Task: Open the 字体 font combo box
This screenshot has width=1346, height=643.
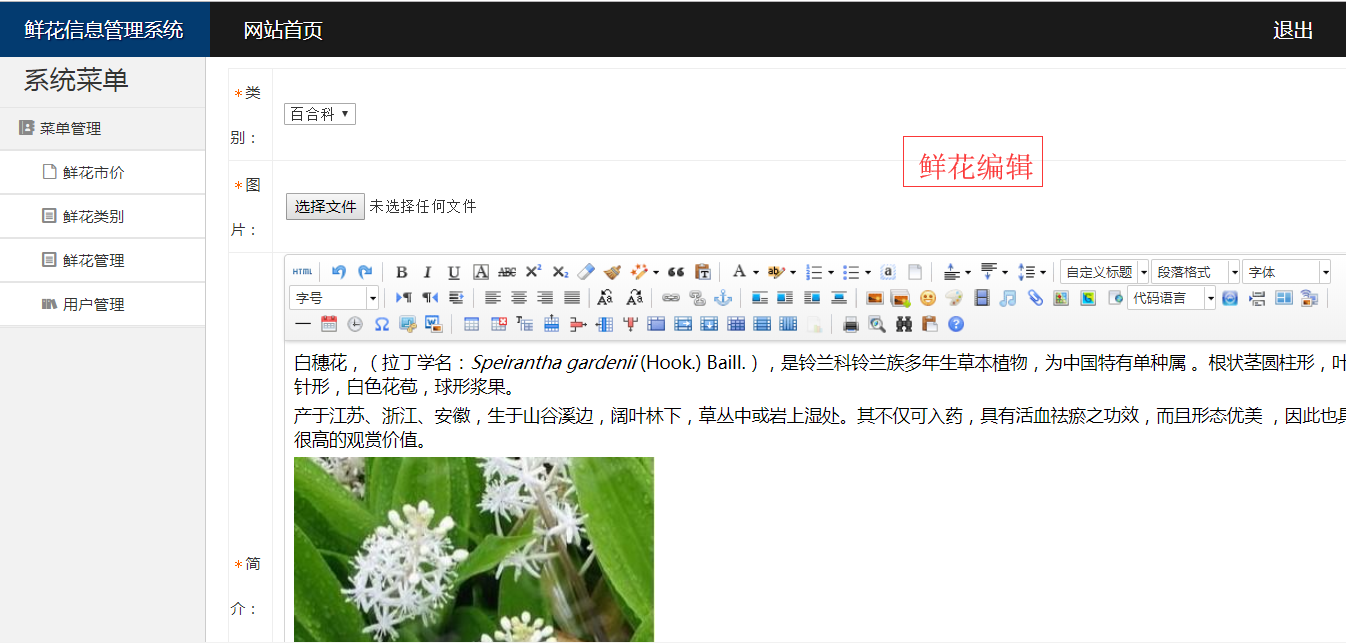Action: coord(1286,272)
